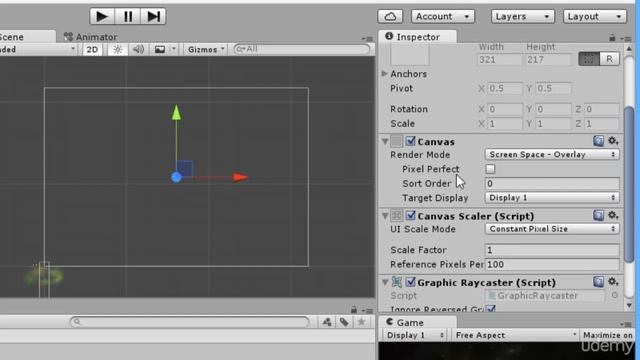The height and width of the screenshot is (360, 640).
Task: Click the blue pivot circle handle
Action: pos(176,177)
